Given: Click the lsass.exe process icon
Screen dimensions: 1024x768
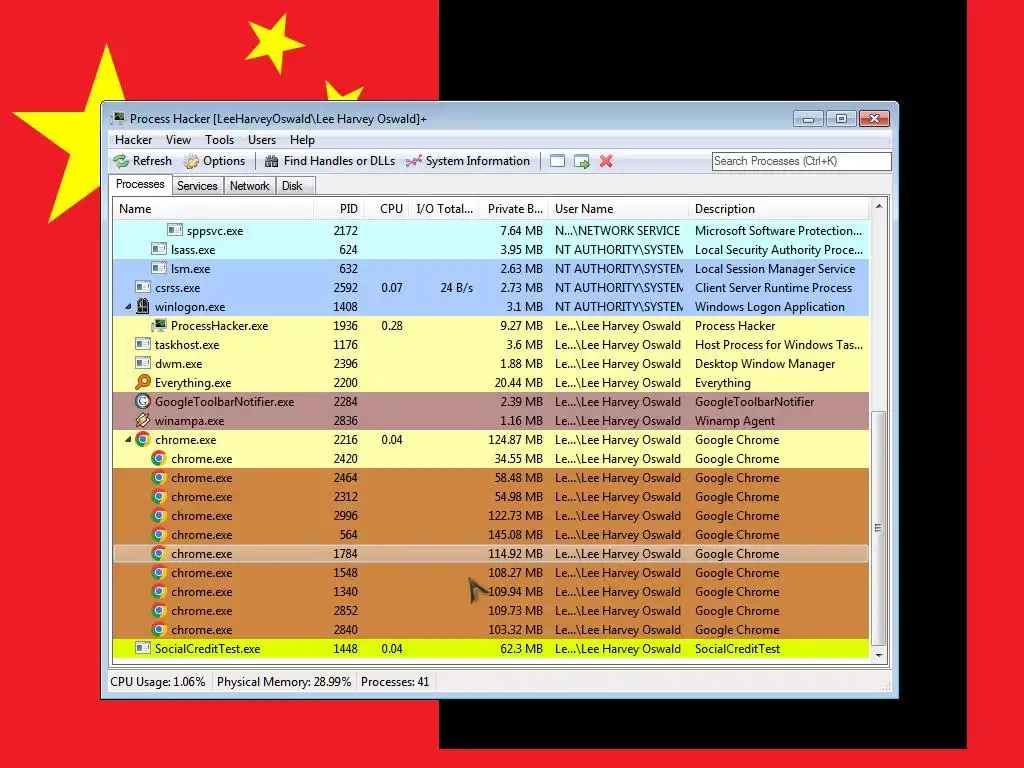Looking at the screenshot, I should click(159, 249).
